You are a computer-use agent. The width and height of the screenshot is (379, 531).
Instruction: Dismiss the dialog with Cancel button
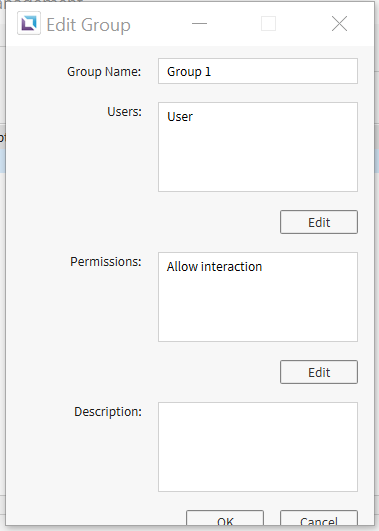point(319,518)
